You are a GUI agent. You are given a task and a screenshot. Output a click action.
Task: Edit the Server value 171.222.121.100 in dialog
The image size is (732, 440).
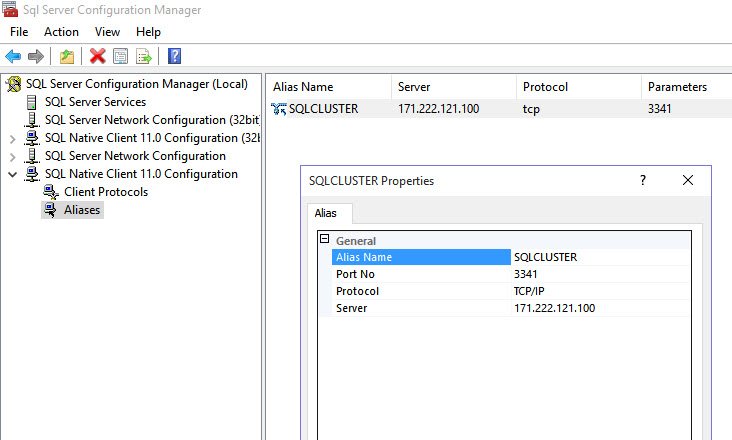600,308
